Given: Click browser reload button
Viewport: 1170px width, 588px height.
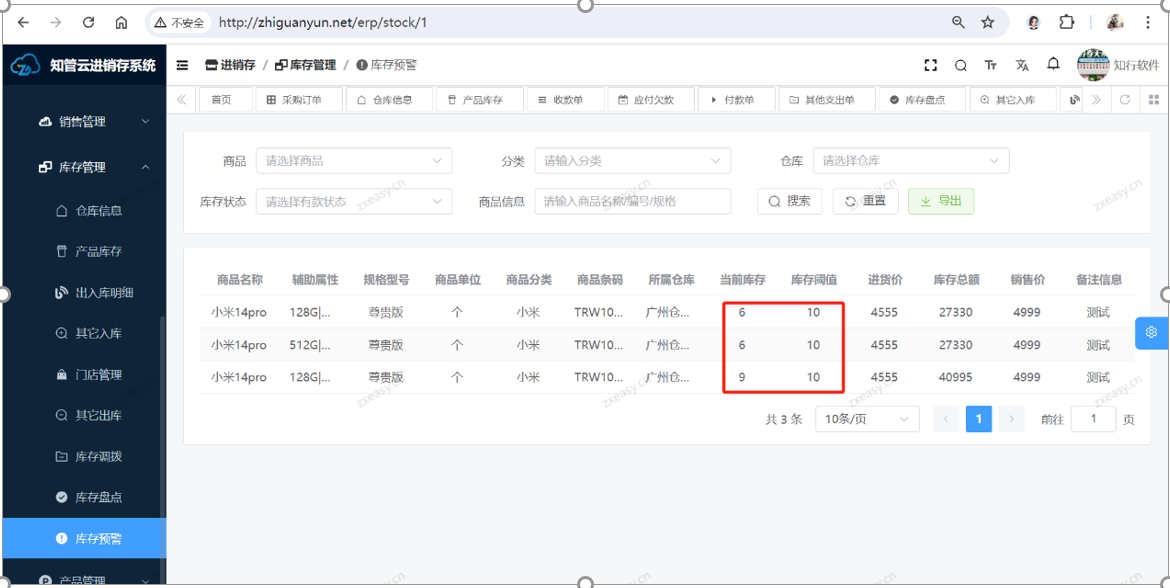Looking at the screenshot, I should click(88, 22).
